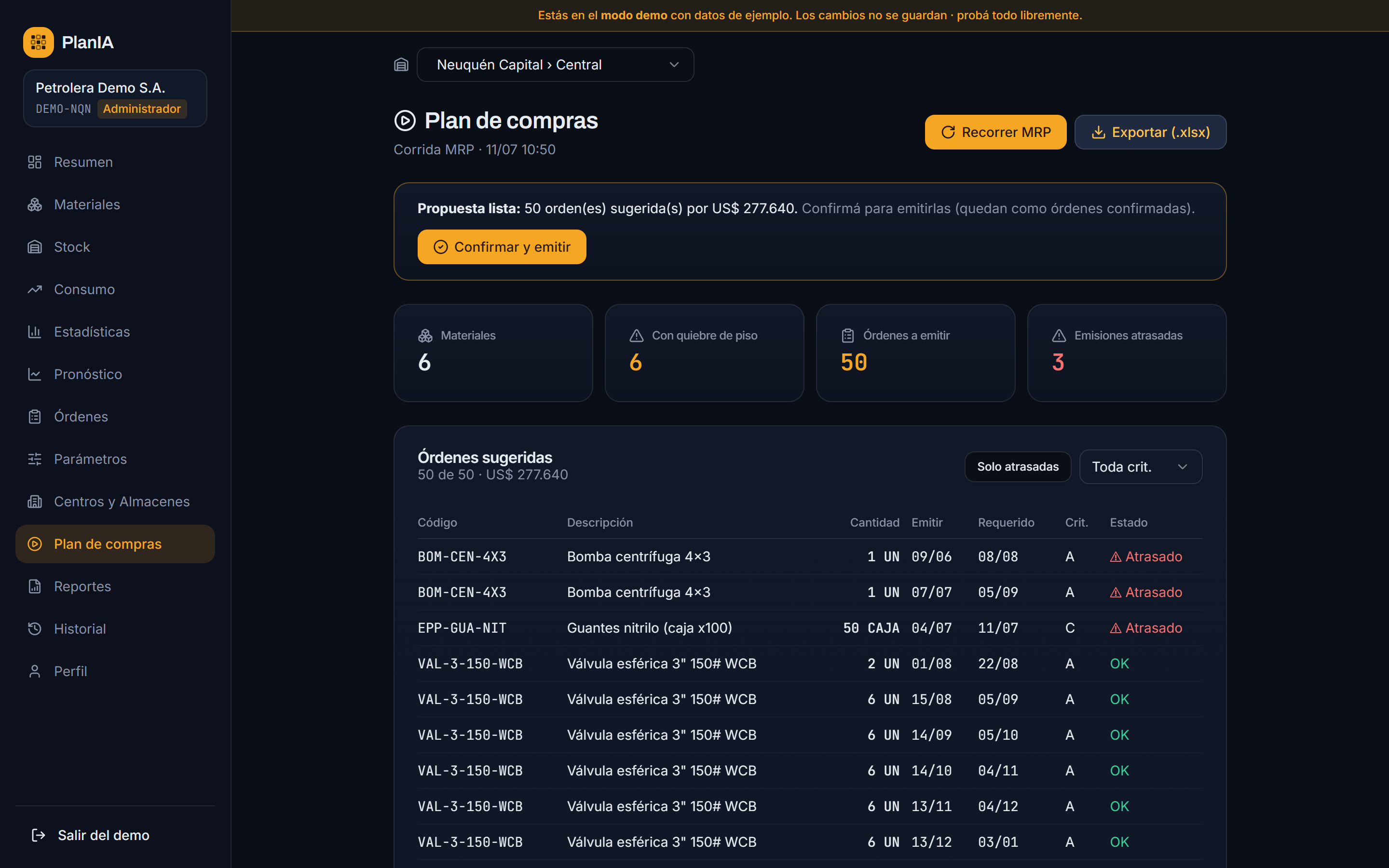Click the Petrolera Demo S.A. company name

point(100,88)
